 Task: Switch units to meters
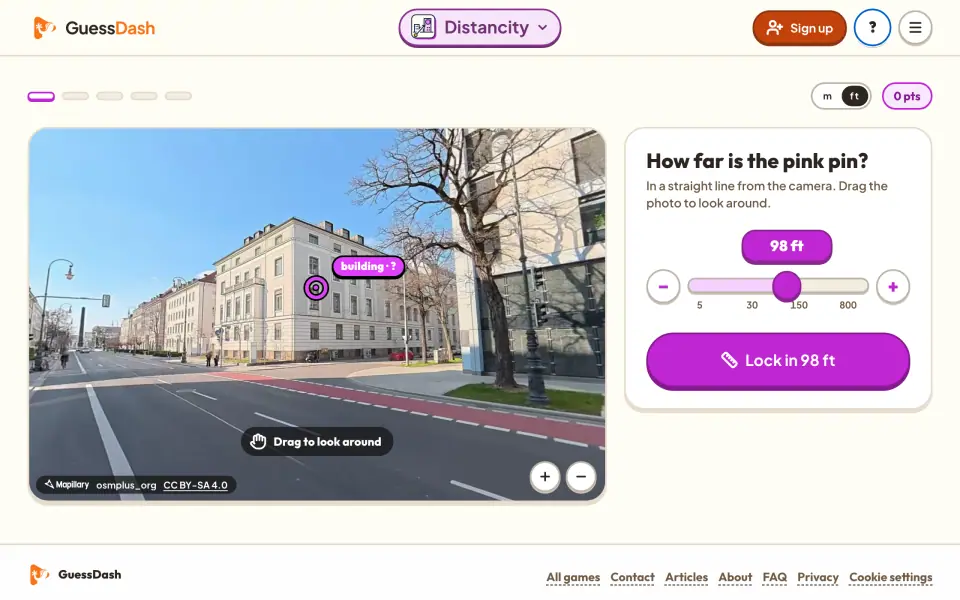click(827, 96)
